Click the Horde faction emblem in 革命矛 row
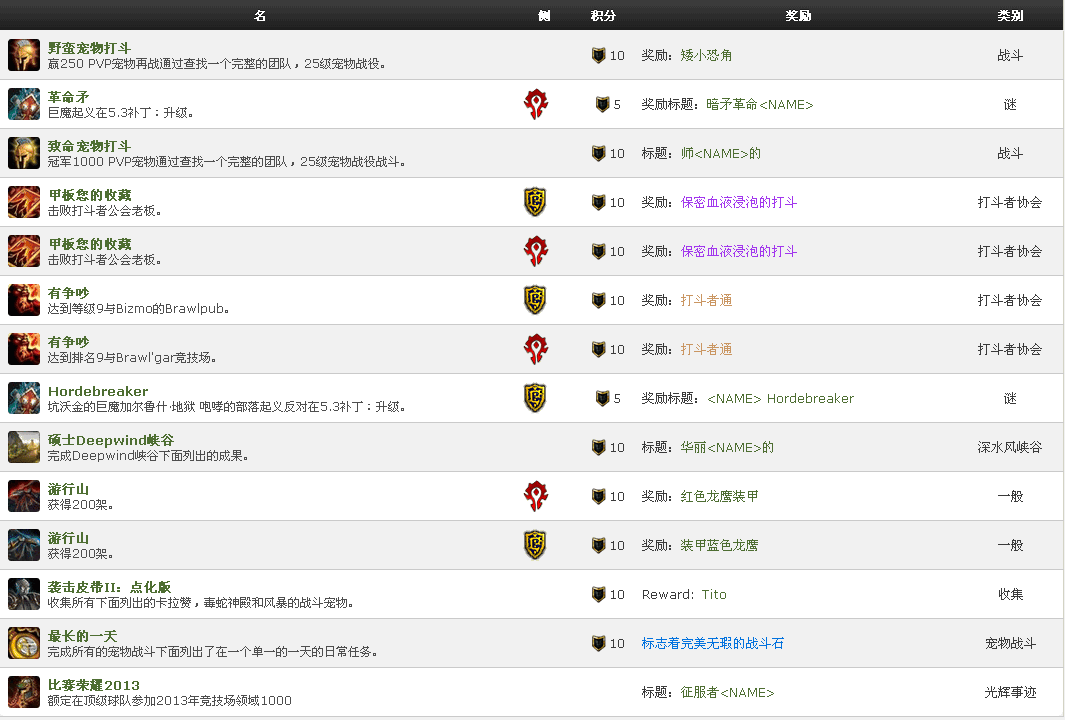This screenshot has width=1065, height=720. coord(536,104)
